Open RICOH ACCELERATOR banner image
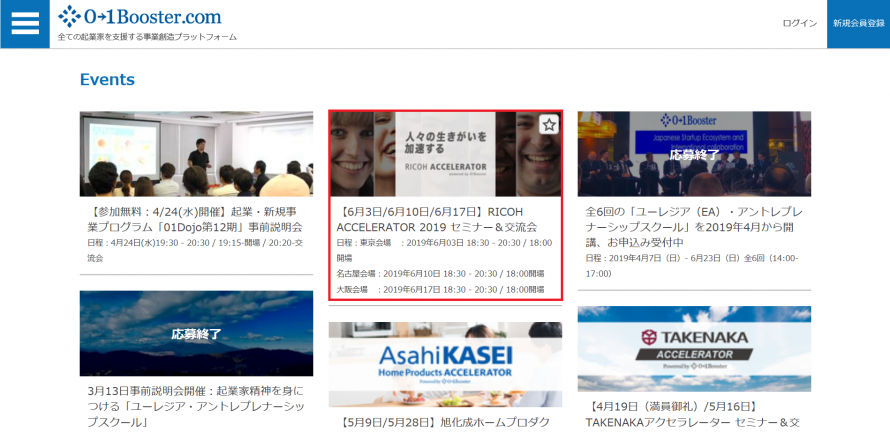 point(446,154)
